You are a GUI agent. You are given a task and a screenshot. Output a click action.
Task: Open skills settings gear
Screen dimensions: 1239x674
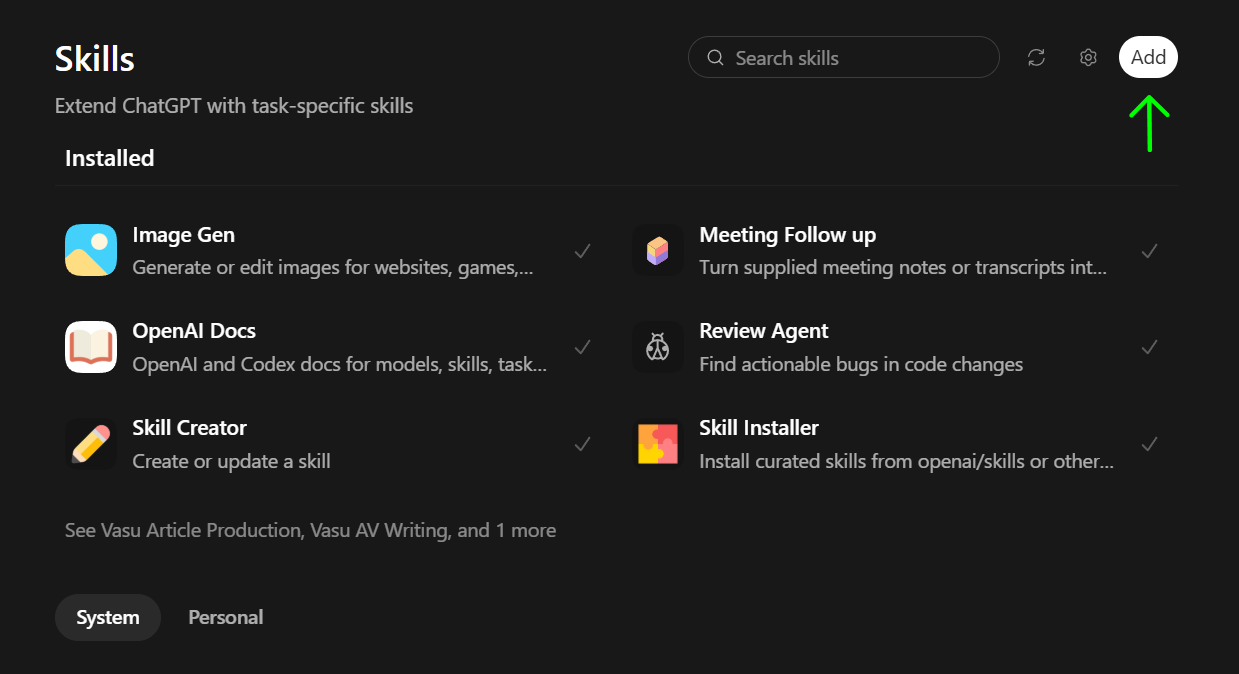tap(1088, 58)
